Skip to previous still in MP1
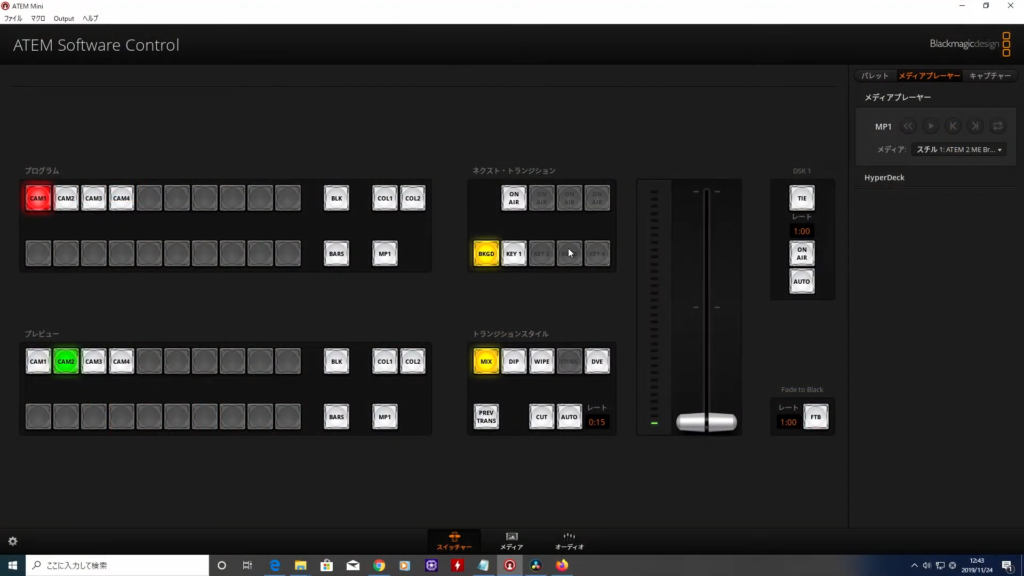1024x576 pixels. 953,126
